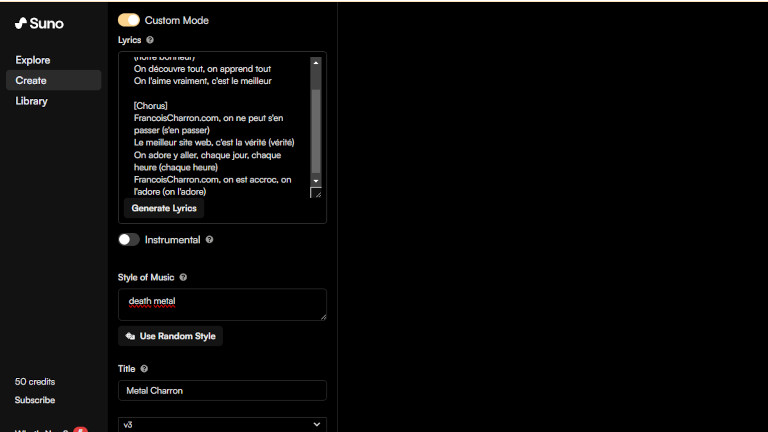Enable the Instrumental toggle

(x=129, y=240)
